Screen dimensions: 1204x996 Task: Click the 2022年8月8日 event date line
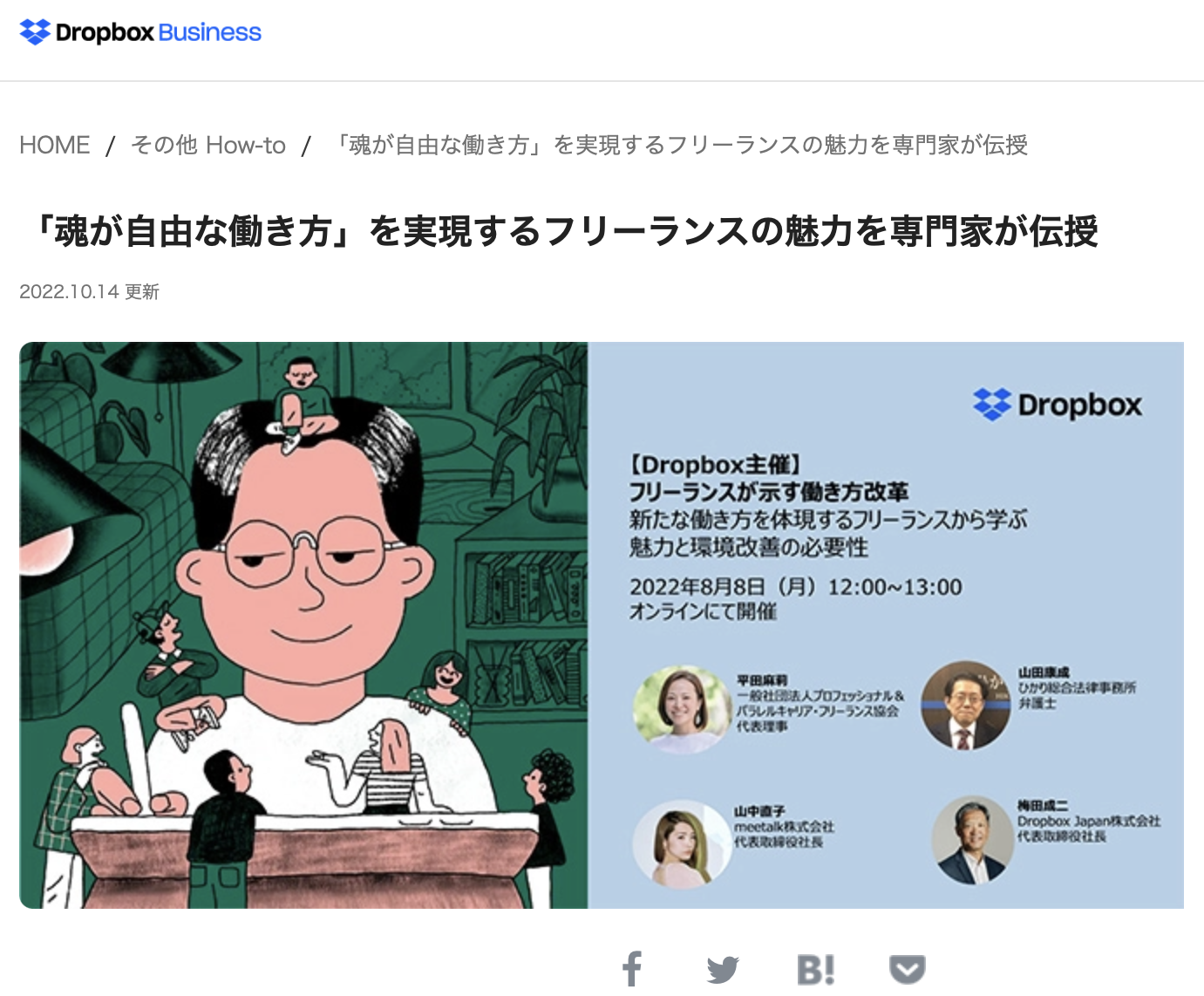[x=795, y=587]
